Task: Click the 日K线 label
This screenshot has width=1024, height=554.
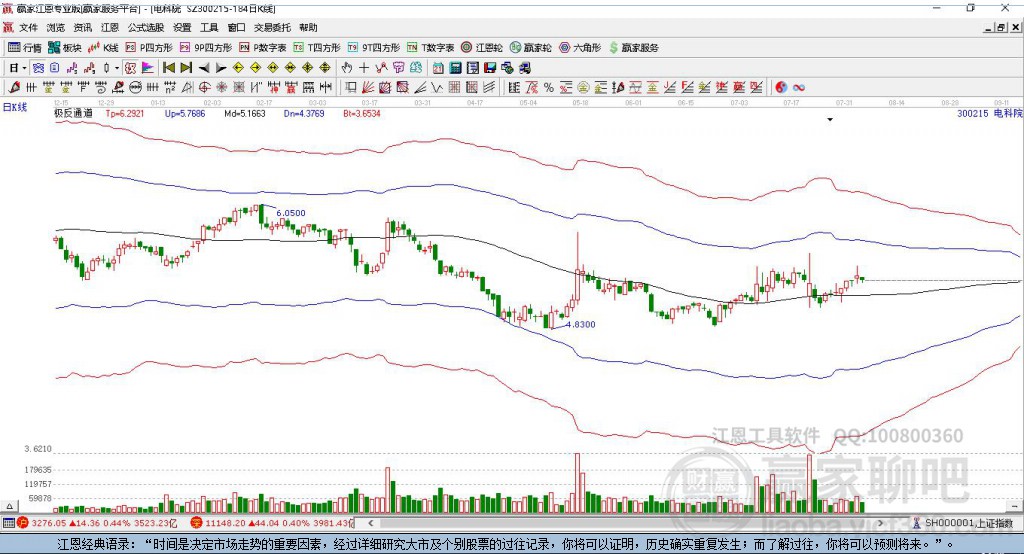Action: tap(15, 107)
